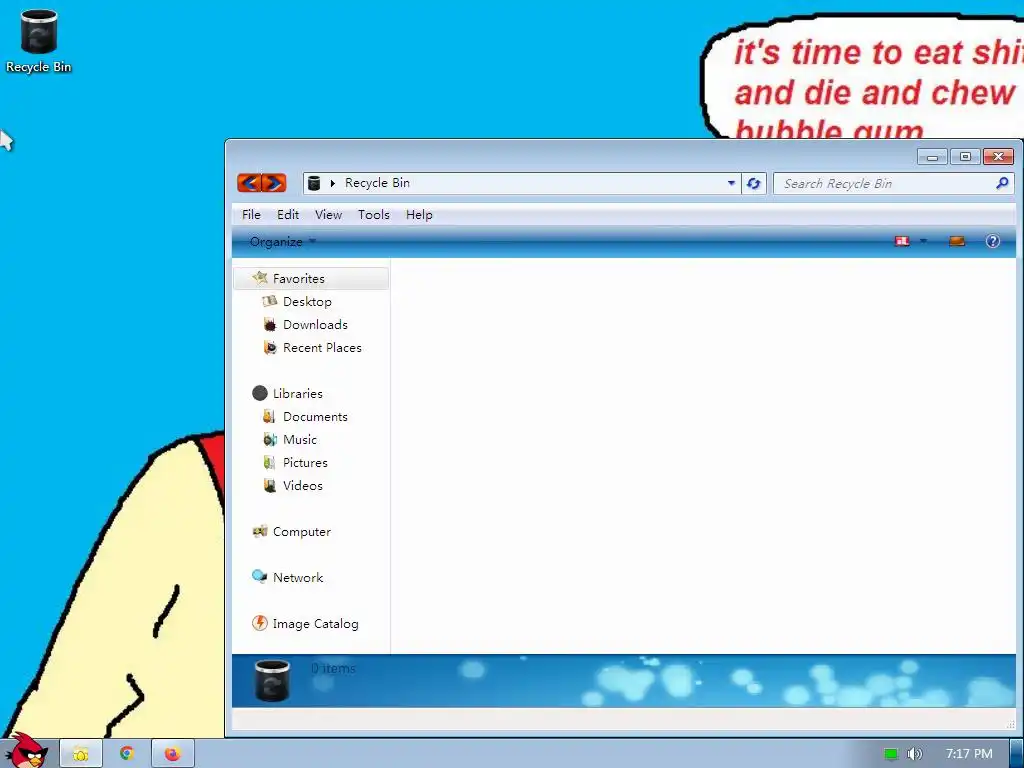Click the Desktop folder icon in sidebar
The image size is (1024, 768).
tap(270, 301)
